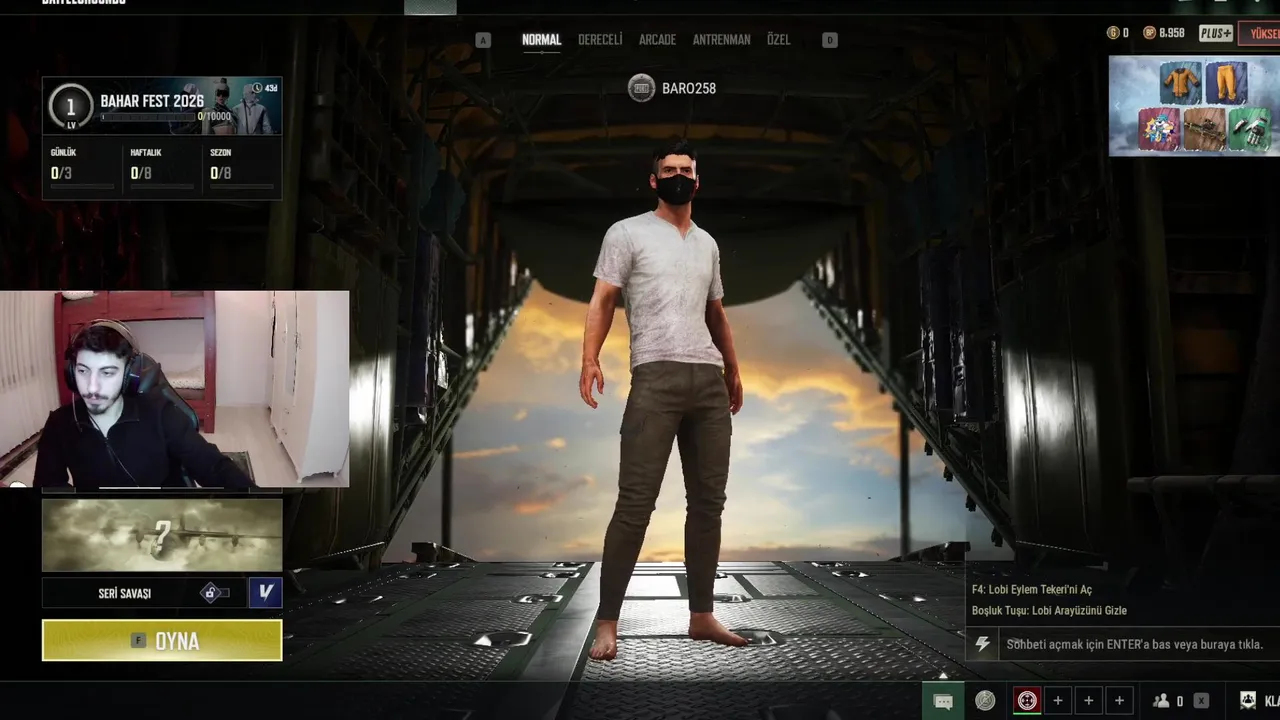This screenshot has height=720, width=1280.
Task: Open the BAHAR FEST 2026 pass banner
Action: tap(162, 106)
